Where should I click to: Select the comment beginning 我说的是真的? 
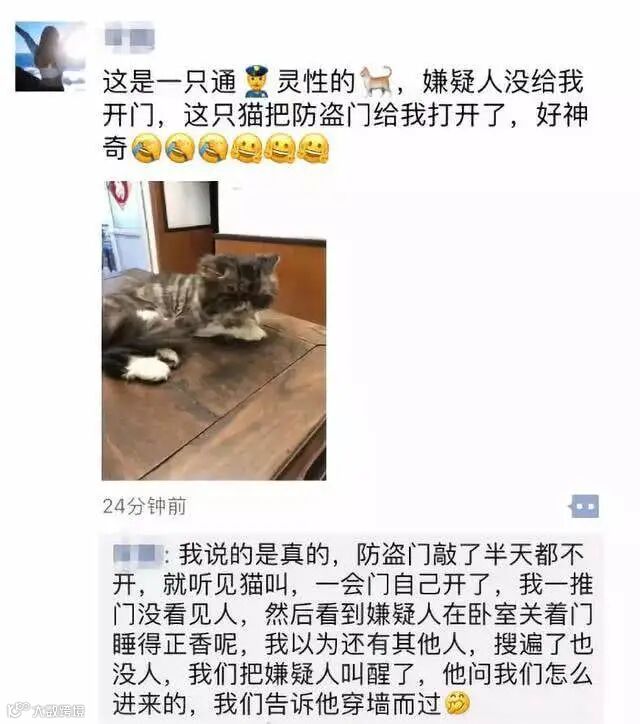point(352,629)
